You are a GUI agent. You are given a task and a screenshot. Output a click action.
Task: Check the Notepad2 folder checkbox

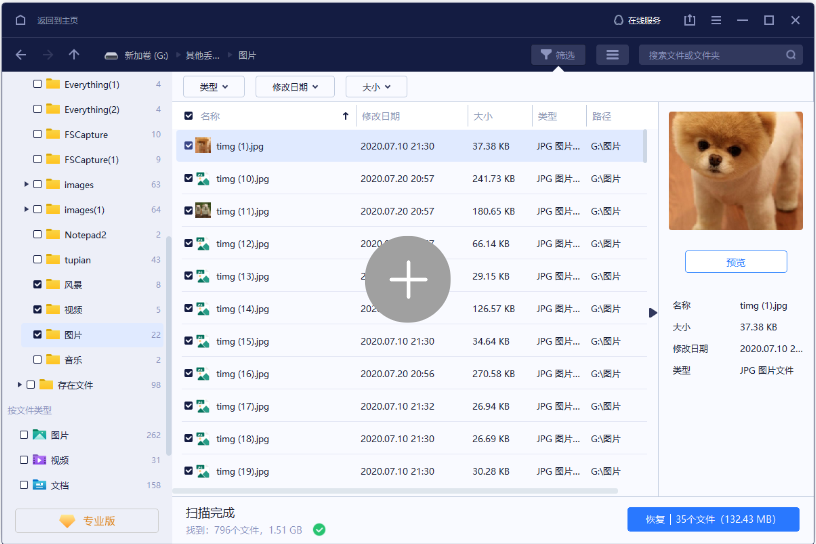click(38, 235)
